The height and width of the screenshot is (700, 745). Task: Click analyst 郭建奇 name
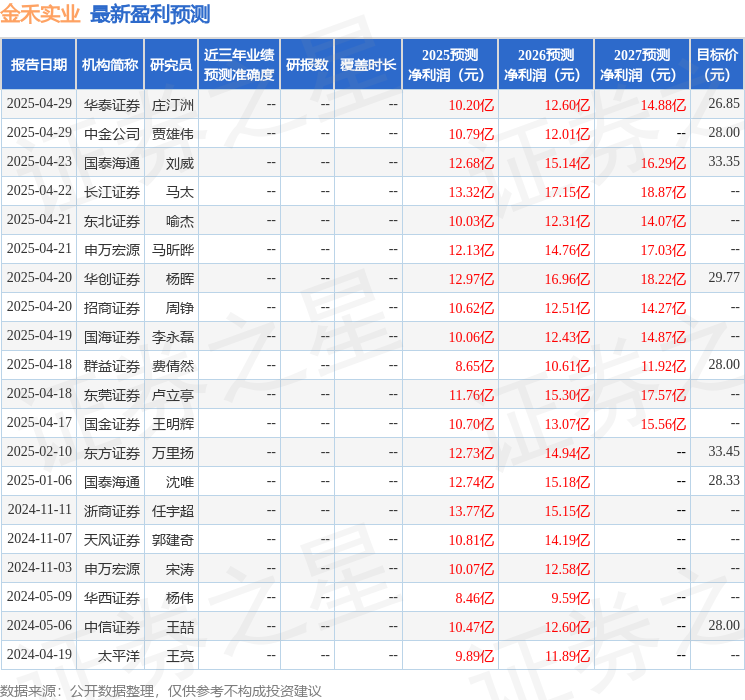(x=172, y=540)
